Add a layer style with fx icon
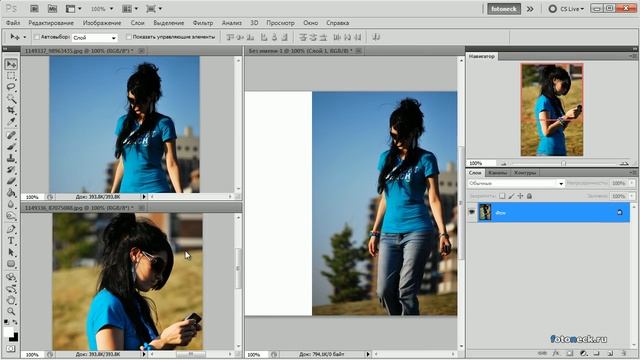The image size is (640, 360). click(556, 353)
